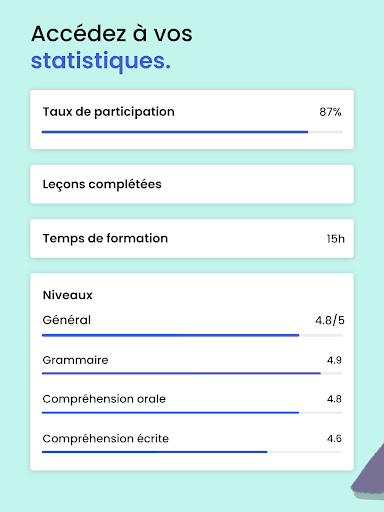This screenshot has width=384, height=512.
Task: Click the Niveaux section heading
Action: [68, 295]
